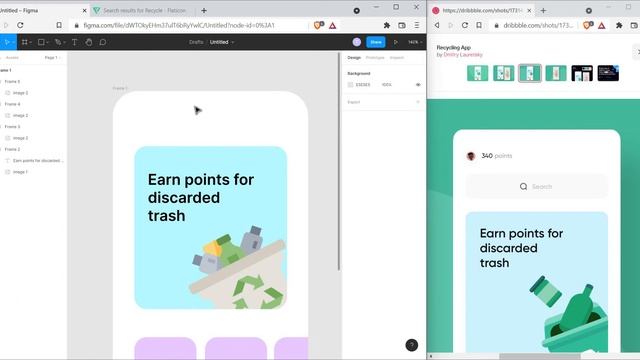Select the Hand tool in Figma
The width and height of the screenshot is (640, 360).
89,42
